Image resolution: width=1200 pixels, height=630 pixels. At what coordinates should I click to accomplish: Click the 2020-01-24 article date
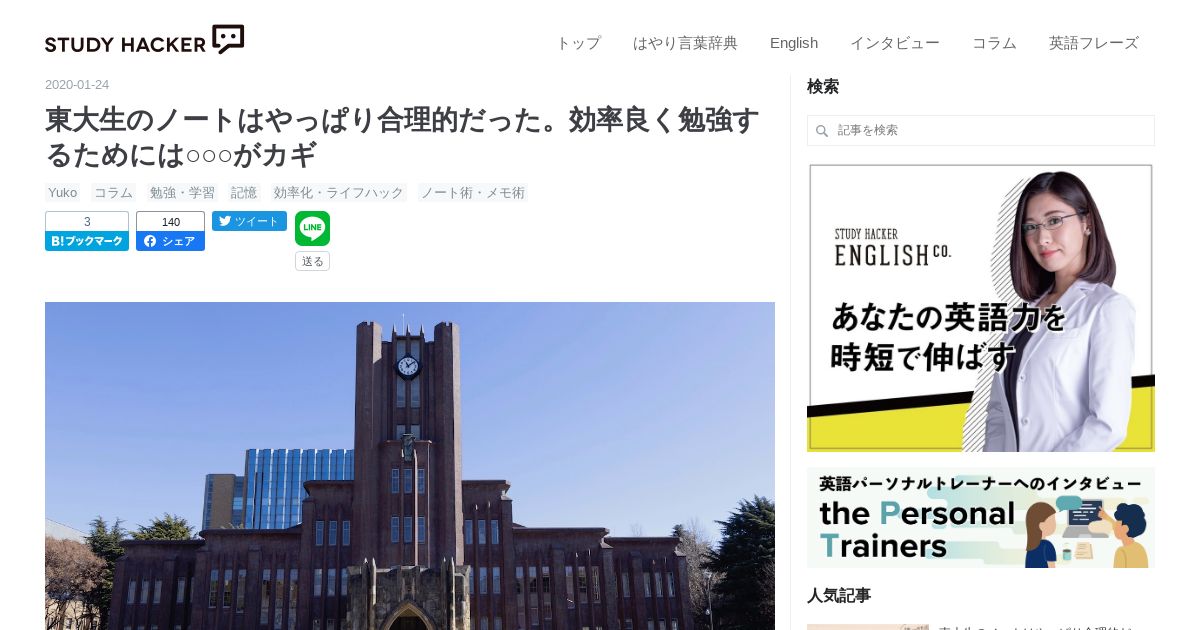tap(77, 85)
